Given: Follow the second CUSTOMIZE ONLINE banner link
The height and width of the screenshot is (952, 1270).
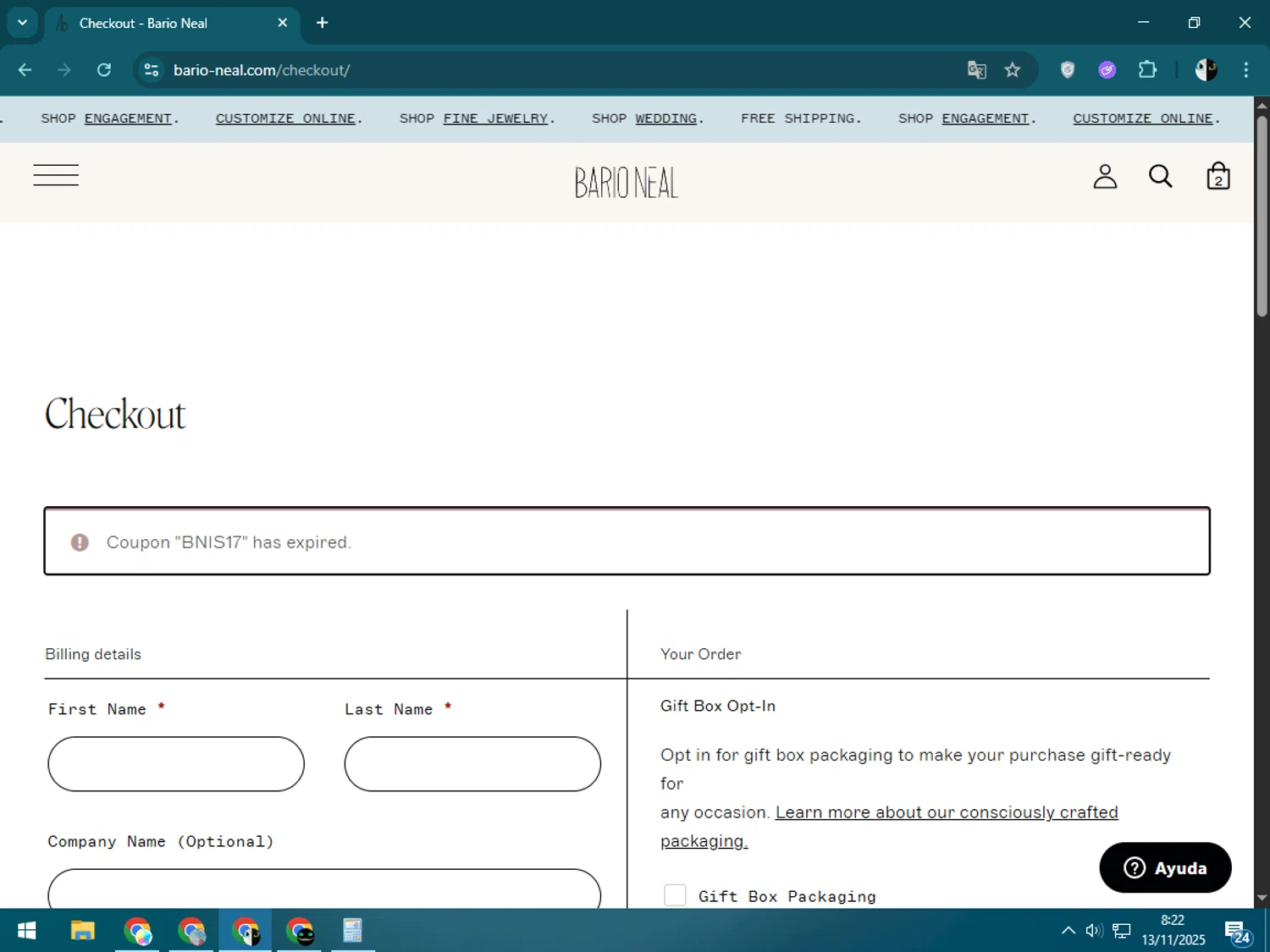Looking at the screenshot, I should [1143, 118].
